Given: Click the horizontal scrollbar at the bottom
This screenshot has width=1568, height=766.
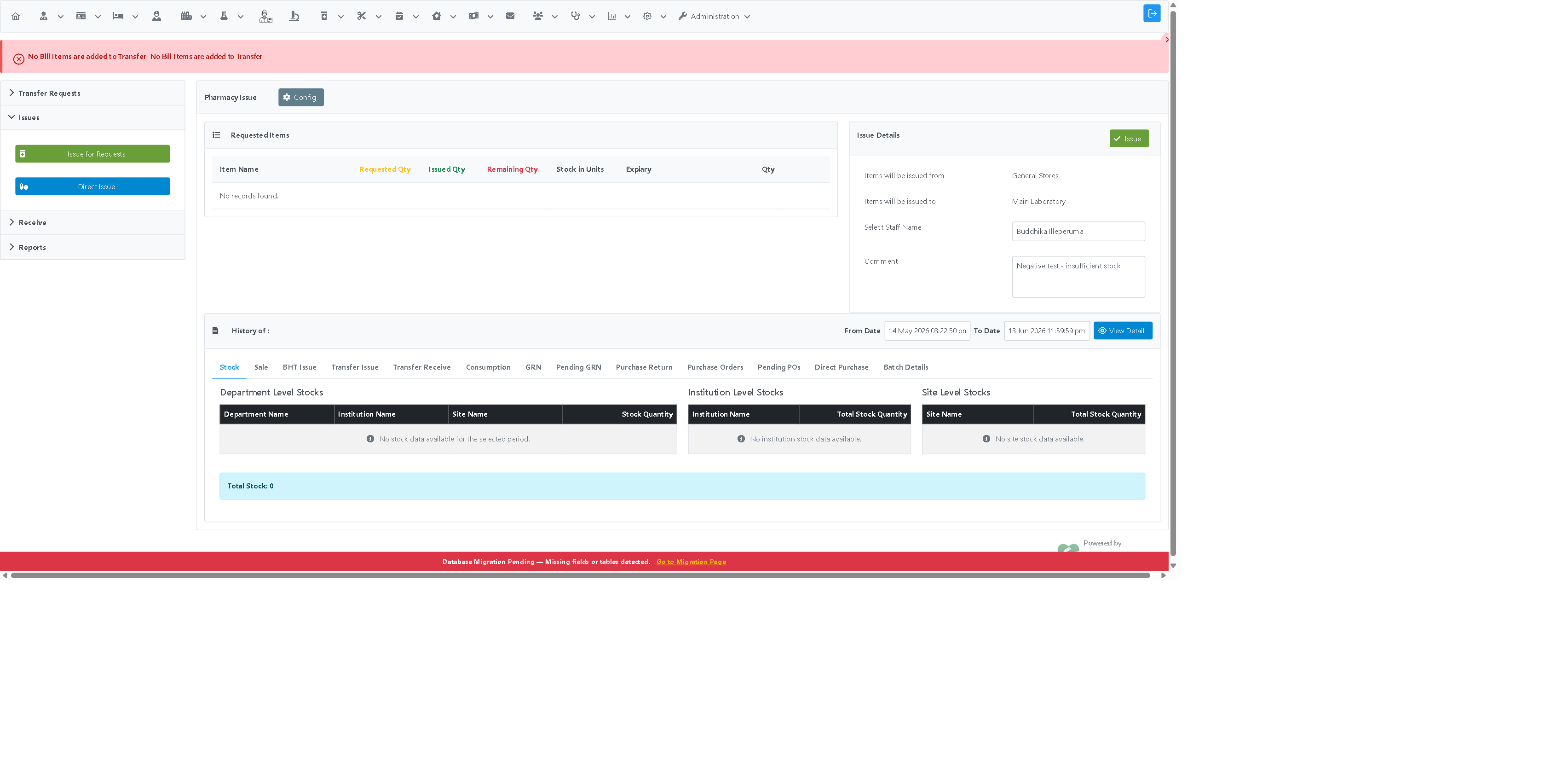Looking at the screenshot, I should [580, 575].
